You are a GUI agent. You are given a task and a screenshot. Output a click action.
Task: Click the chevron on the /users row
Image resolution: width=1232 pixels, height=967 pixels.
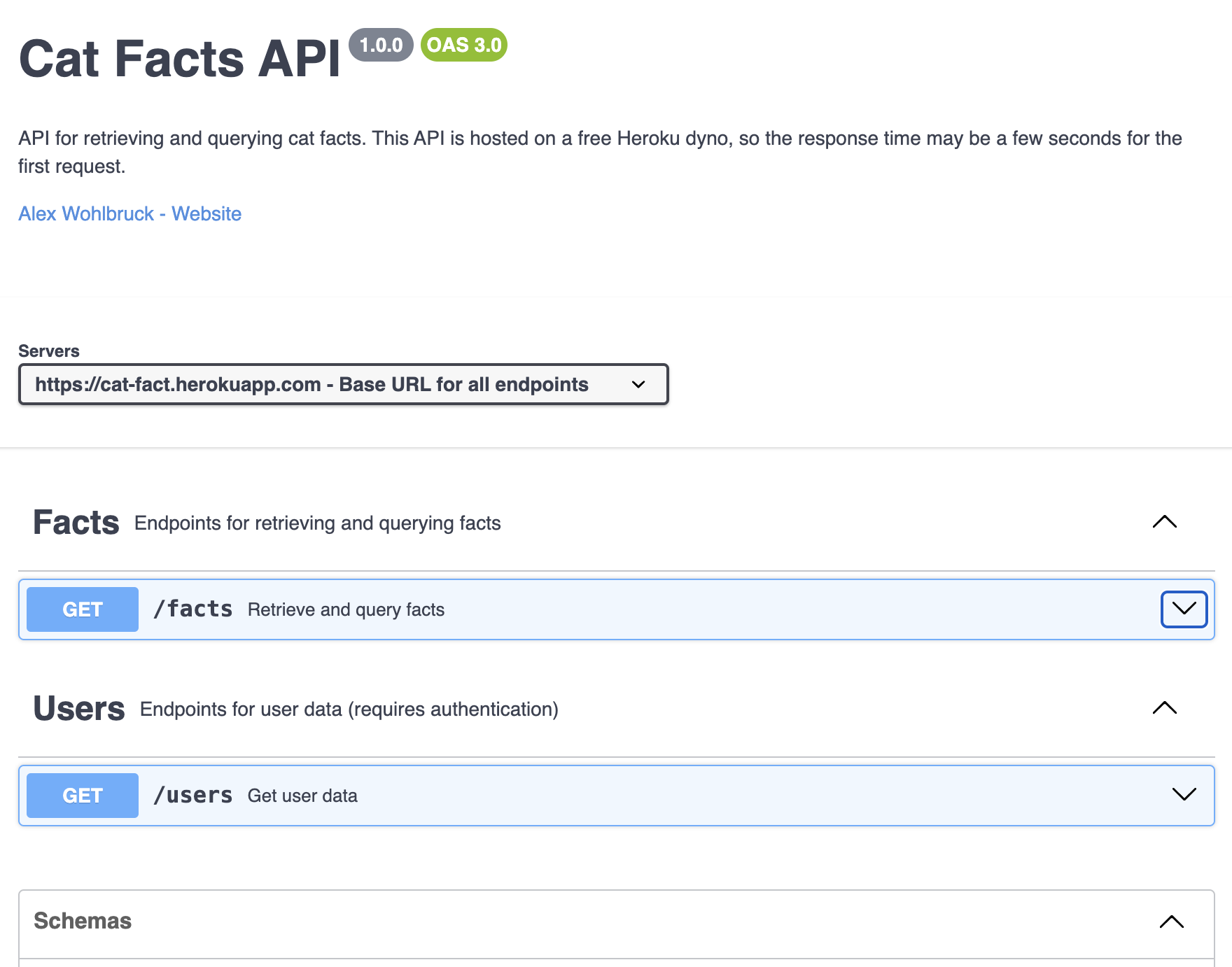pos(1183,794)
